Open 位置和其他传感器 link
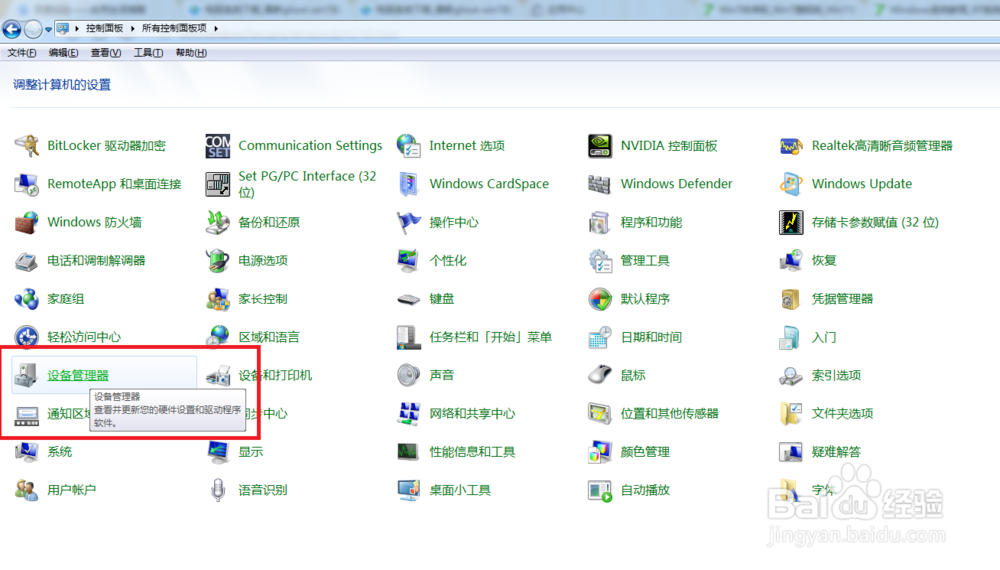This screenshot has height=570, width=1000. tap(670, 414)
